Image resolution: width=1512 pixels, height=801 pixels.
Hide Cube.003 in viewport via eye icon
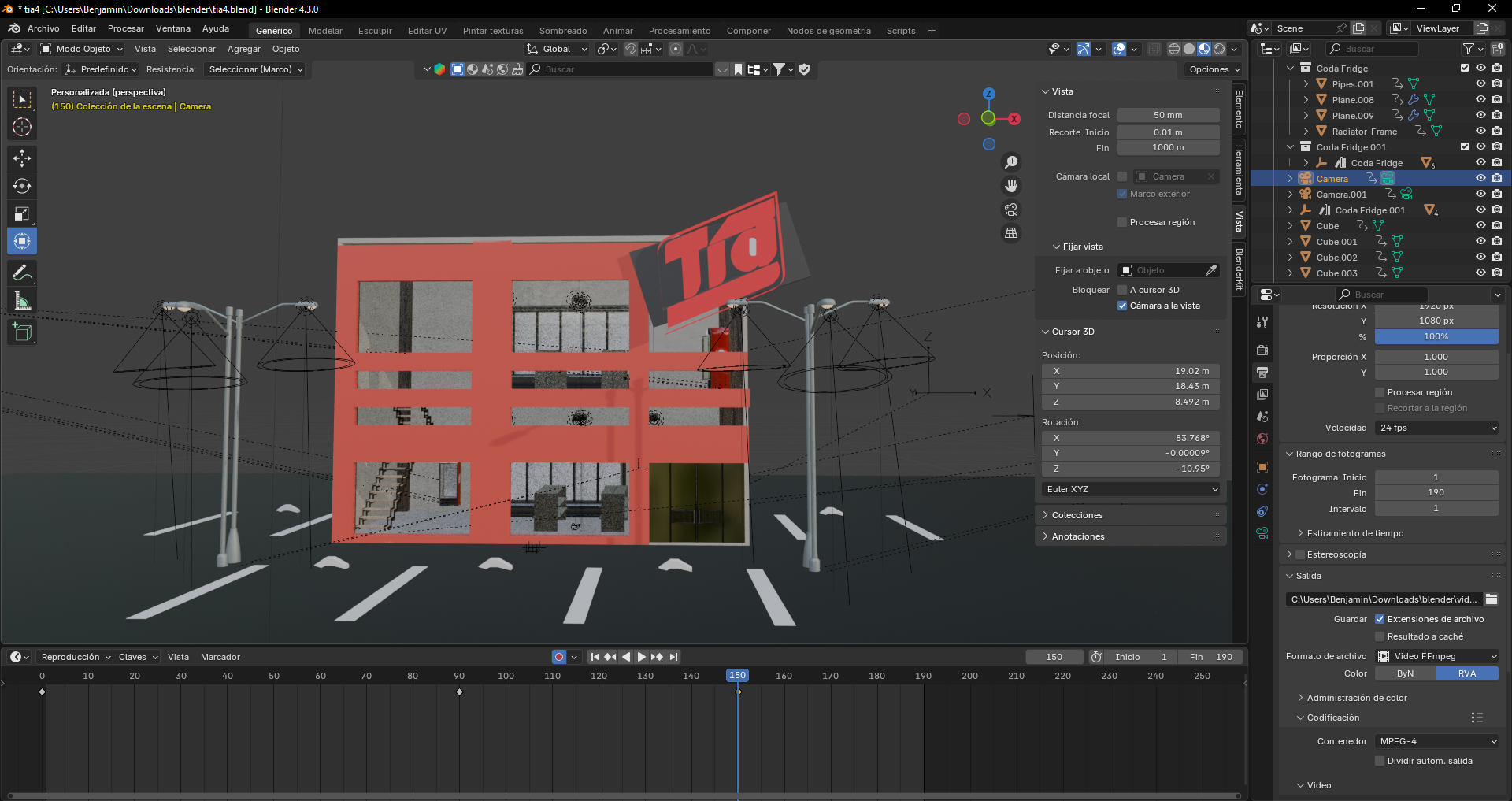[x=1480, y=273]
